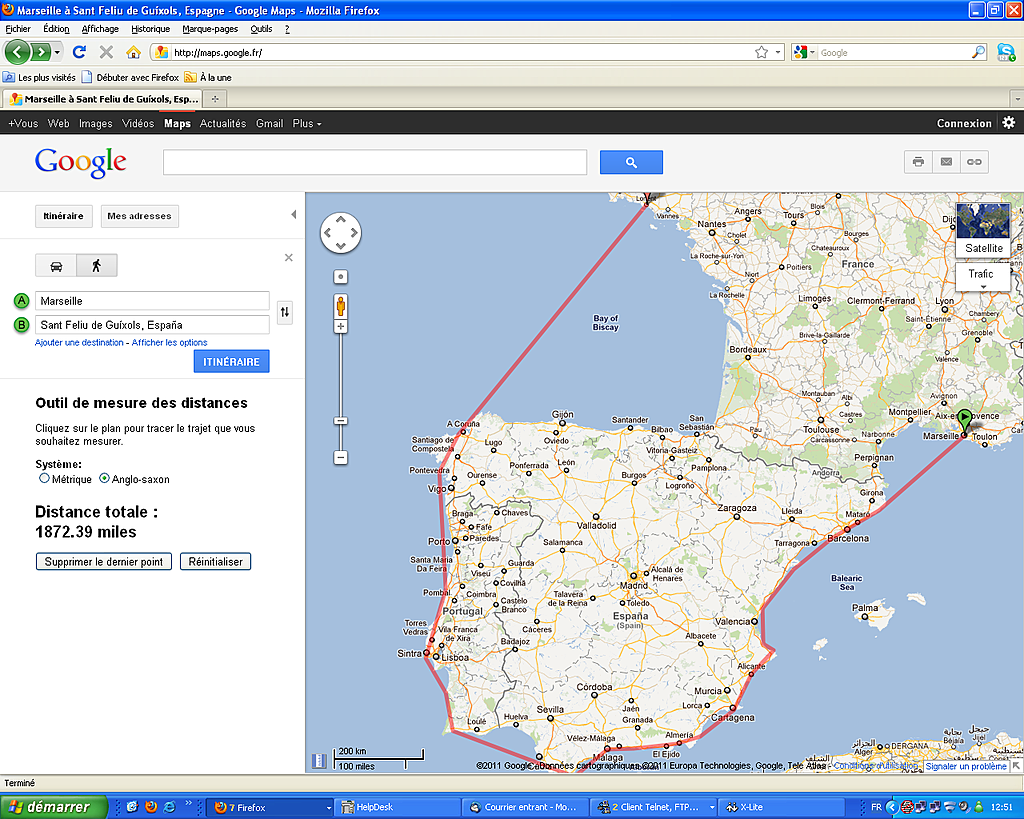1024x819 pixels.
Task: Click the Sant Feliu de Guíxols destination field
Action: point(152,325)
